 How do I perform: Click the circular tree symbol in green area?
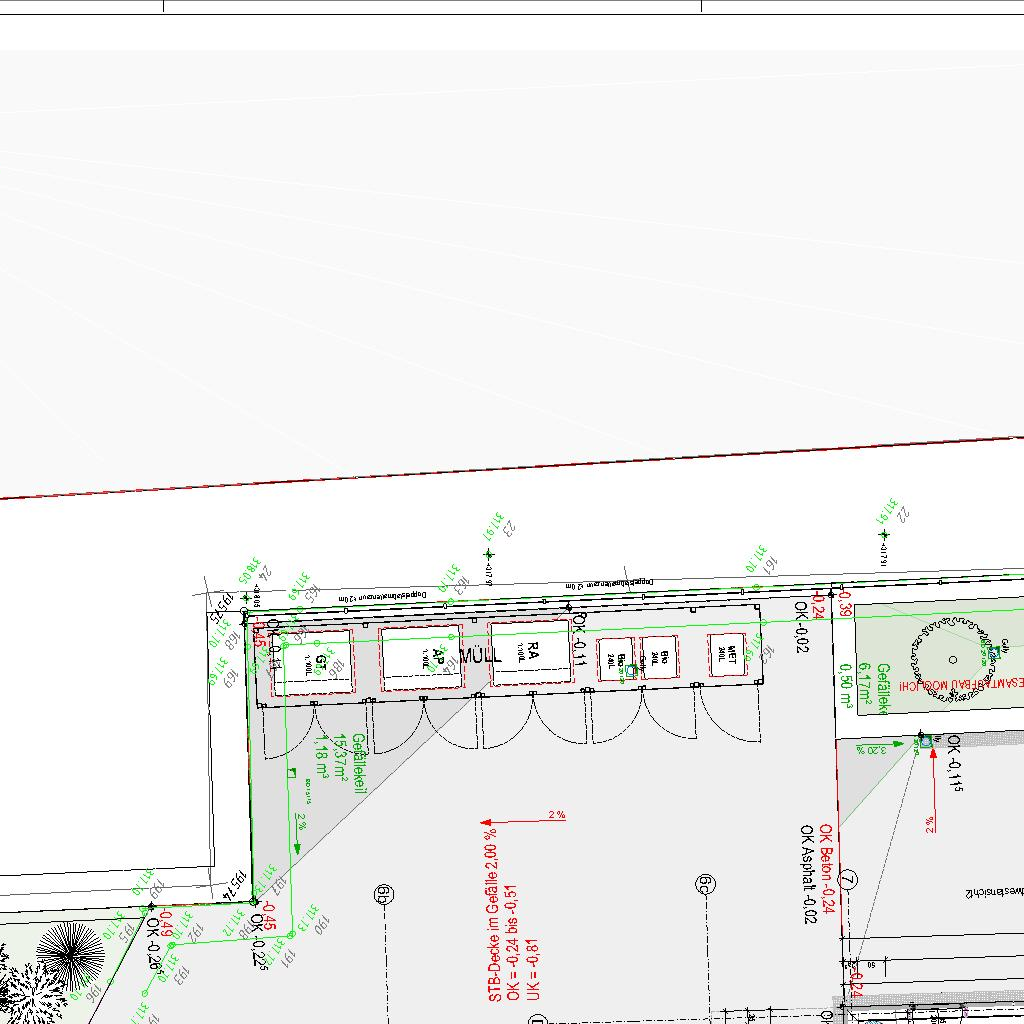952,659
